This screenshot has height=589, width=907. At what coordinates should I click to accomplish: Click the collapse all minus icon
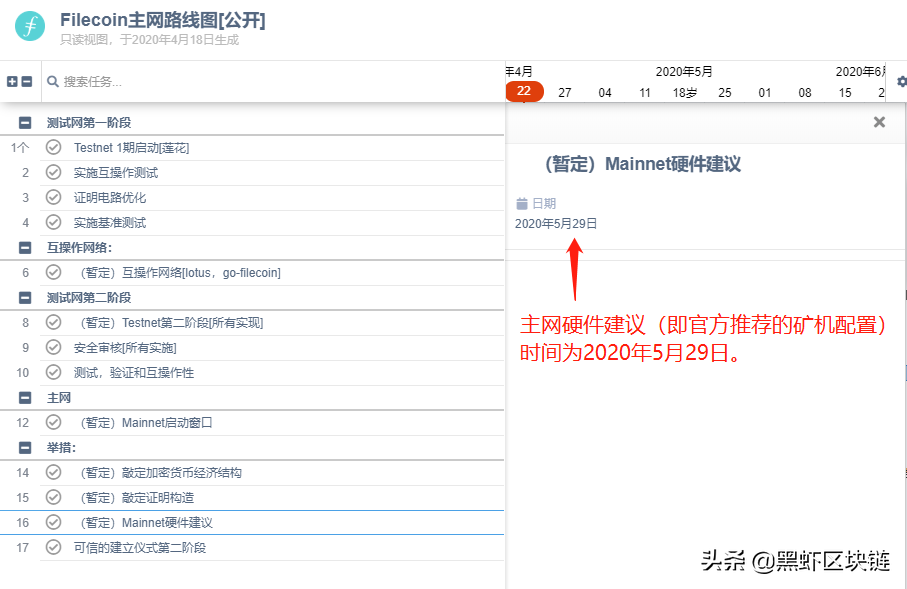27,82
